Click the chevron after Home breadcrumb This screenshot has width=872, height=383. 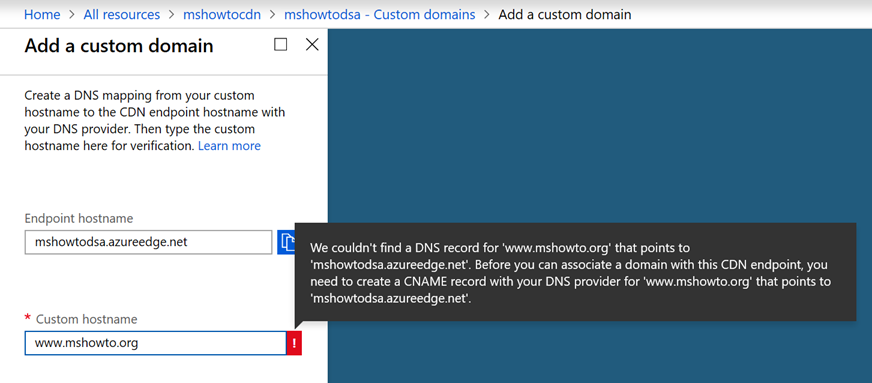(x=72, y=14)
